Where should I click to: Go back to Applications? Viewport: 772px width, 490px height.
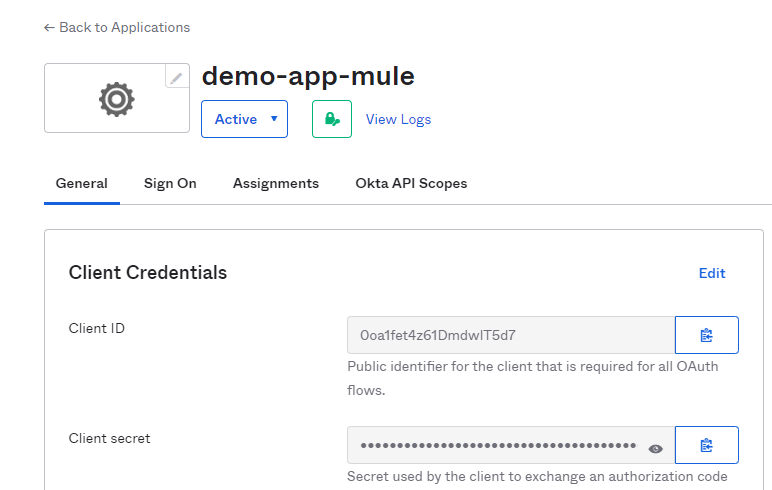point(117,27)
